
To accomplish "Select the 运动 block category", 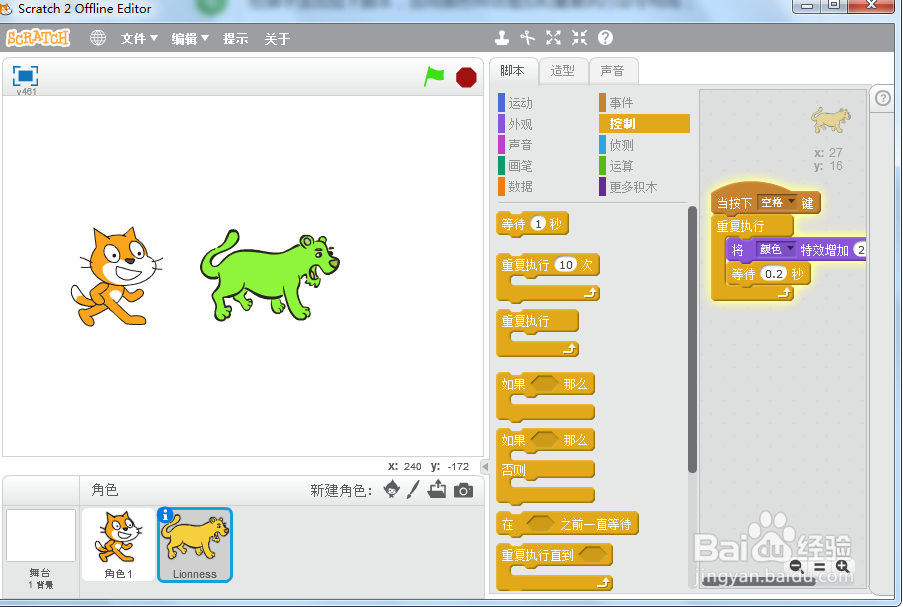I will pos(520,103).
